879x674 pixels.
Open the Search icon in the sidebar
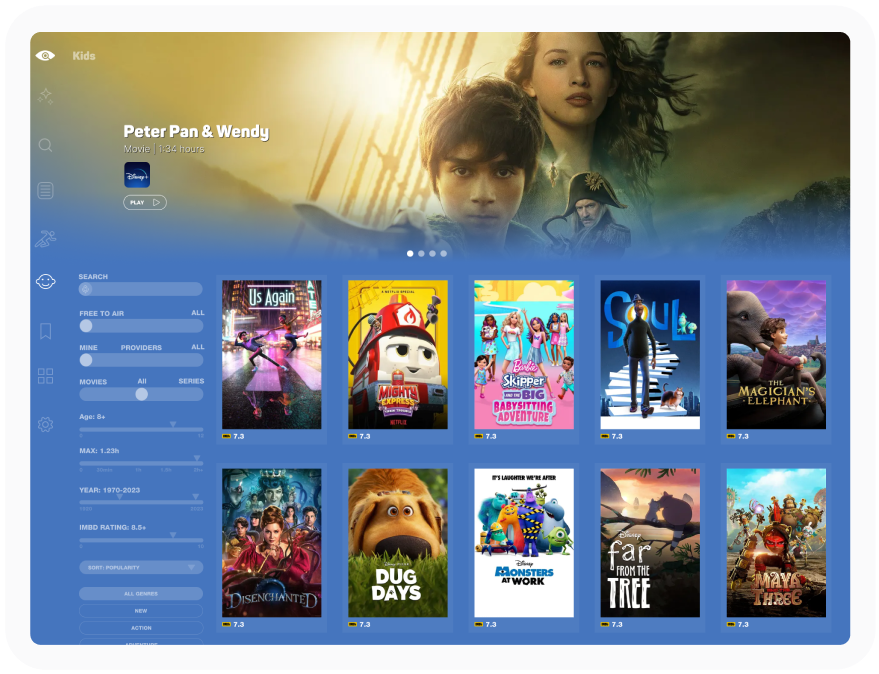(45, 145)
